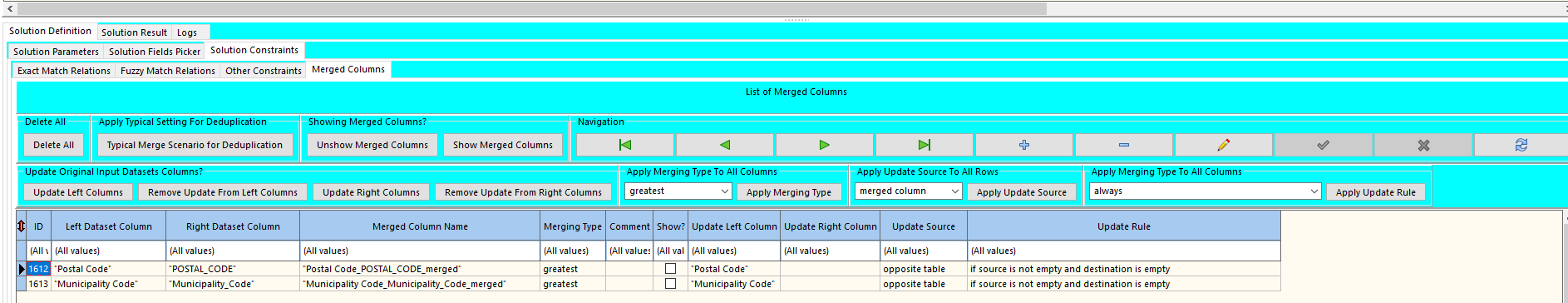Post edit checkmark icon
Viewport: 1568px width, 303px height.
coord(1324,145)
